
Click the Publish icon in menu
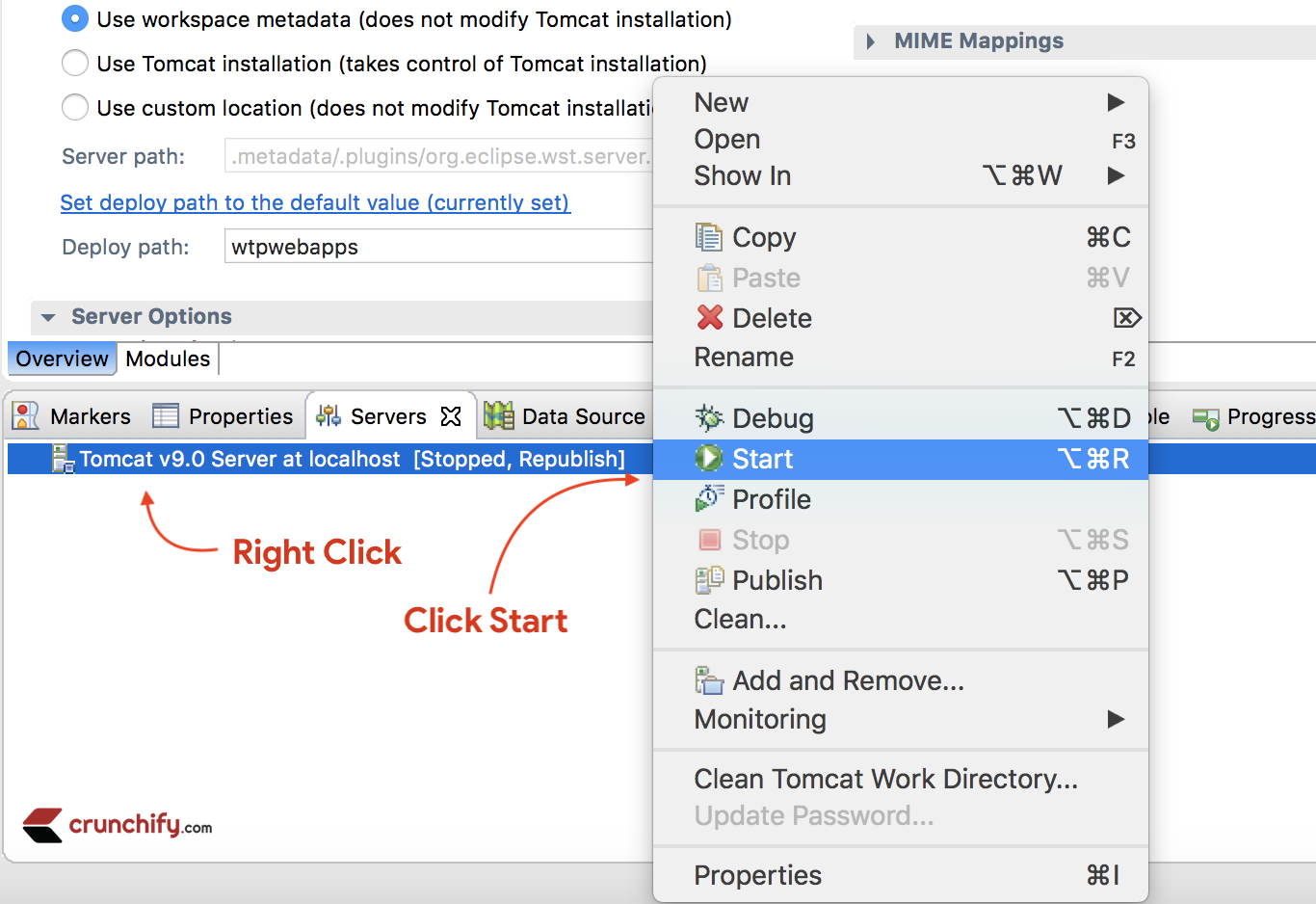[710, 580]
